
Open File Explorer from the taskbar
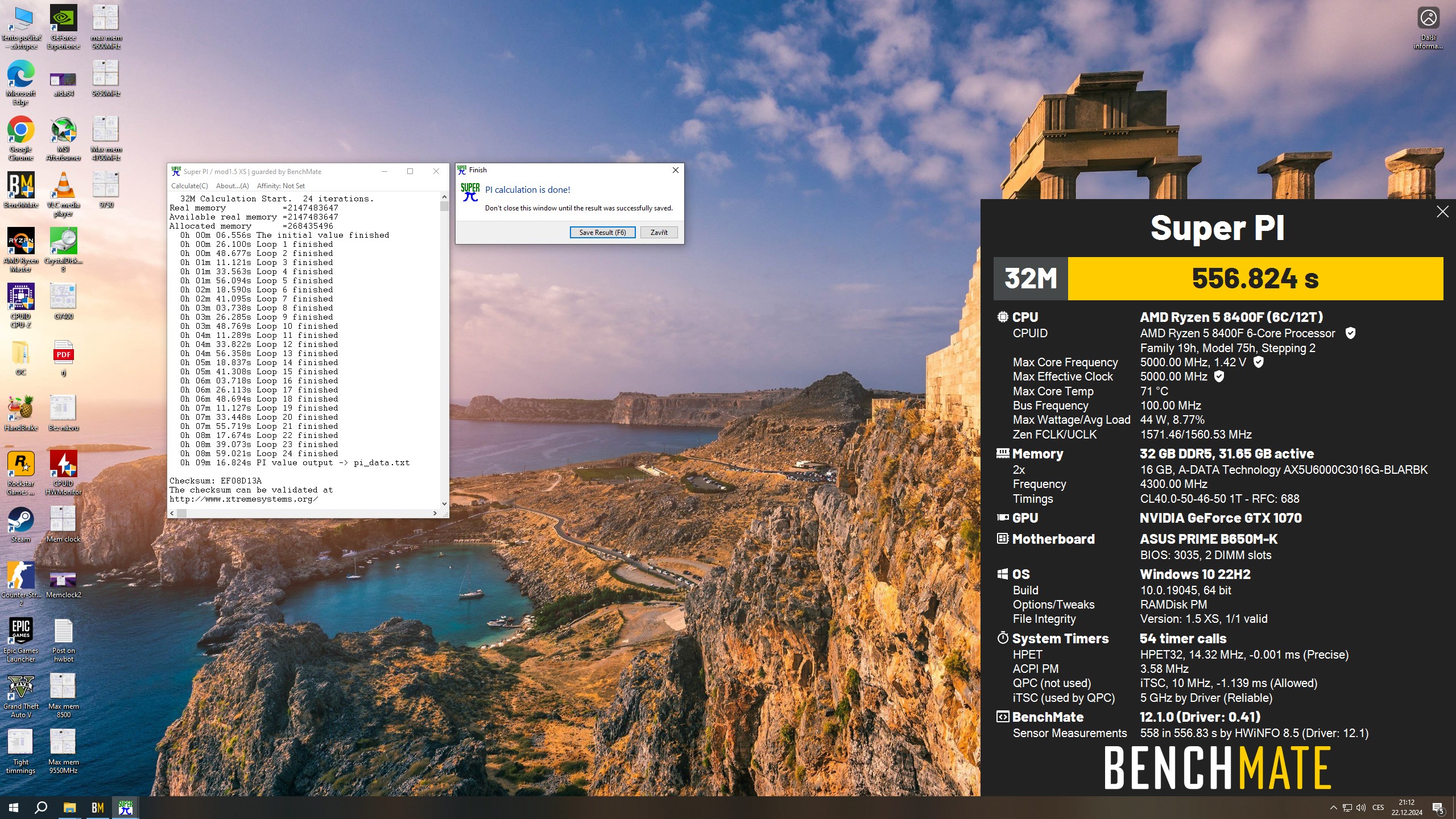(69, 808)
